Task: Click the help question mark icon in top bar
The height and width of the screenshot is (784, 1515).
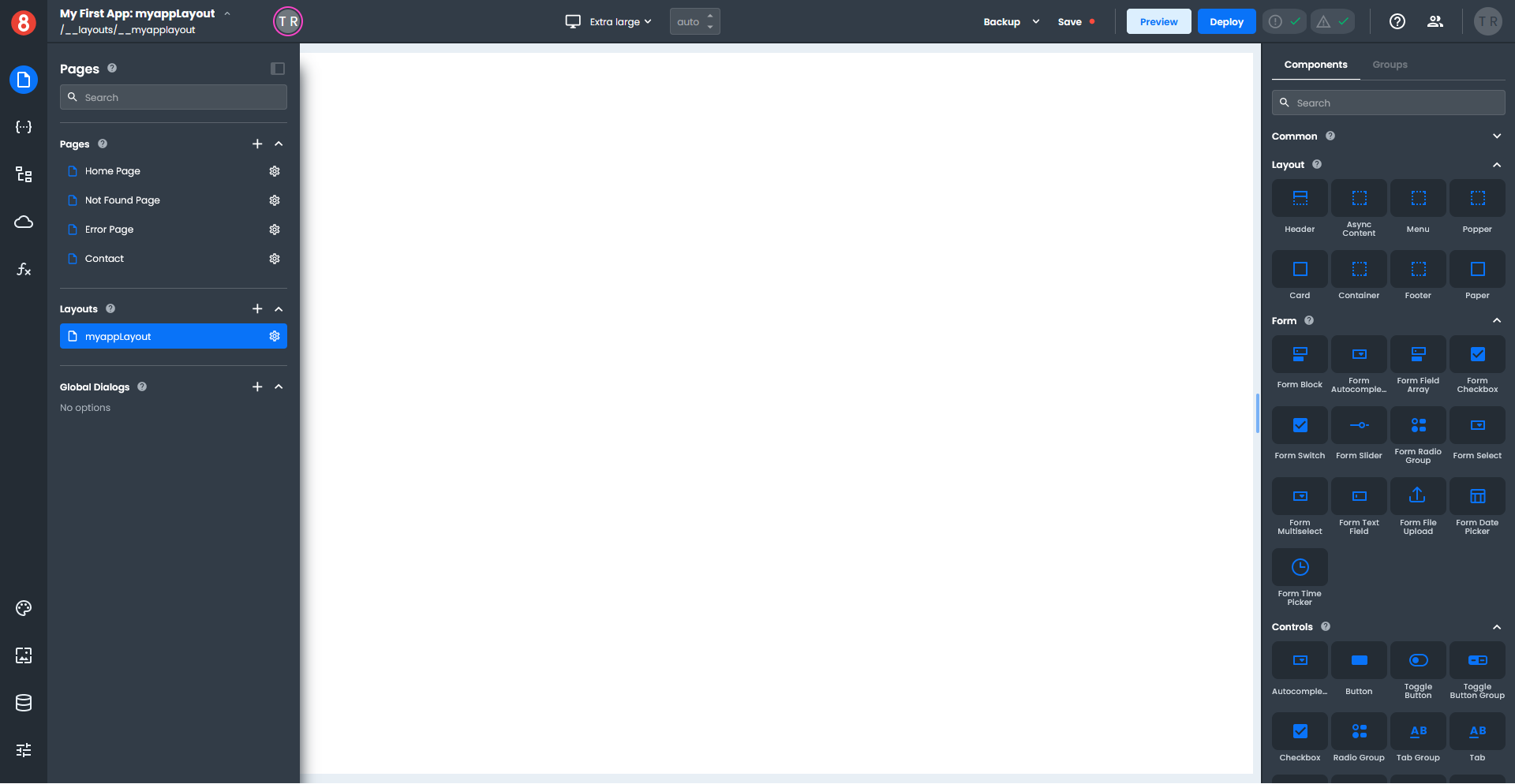Action: (1397, 22)
